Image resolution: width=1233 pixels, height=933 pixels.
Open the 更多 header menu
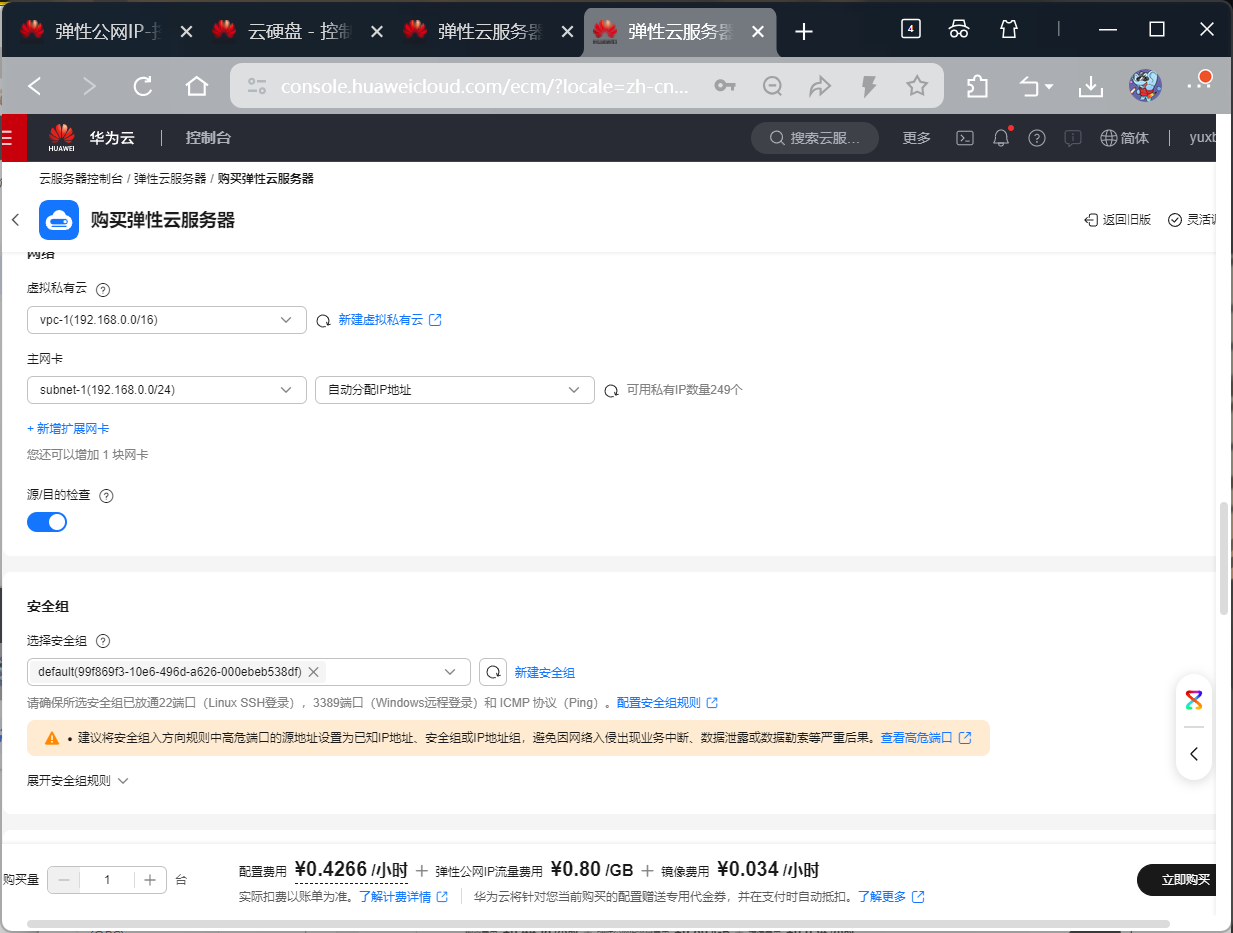[x=916, y=138]
